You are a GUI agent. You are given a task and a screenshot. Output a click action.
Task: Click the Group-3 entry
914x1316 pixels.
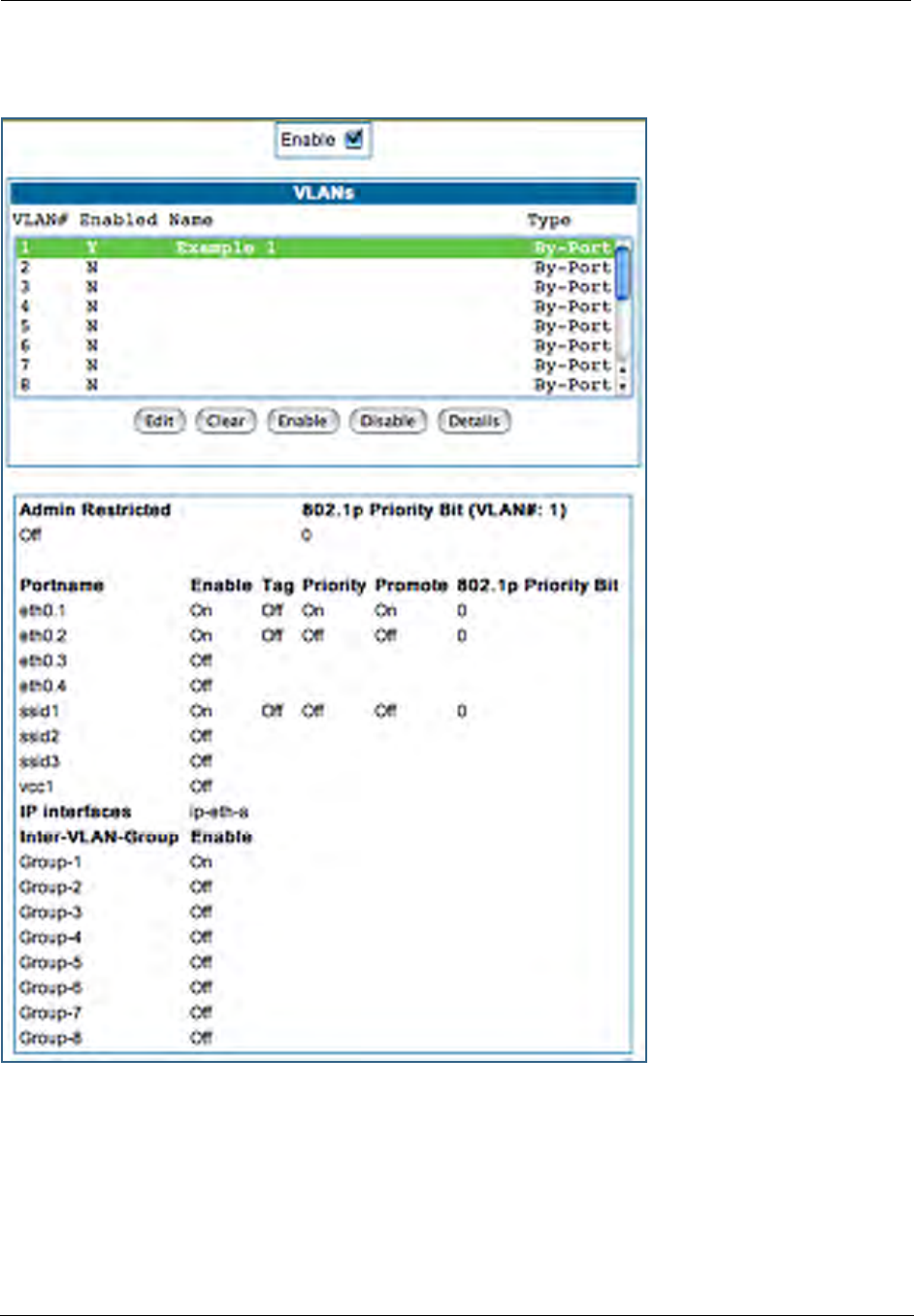pyautogui.click(x=50, y=913)
